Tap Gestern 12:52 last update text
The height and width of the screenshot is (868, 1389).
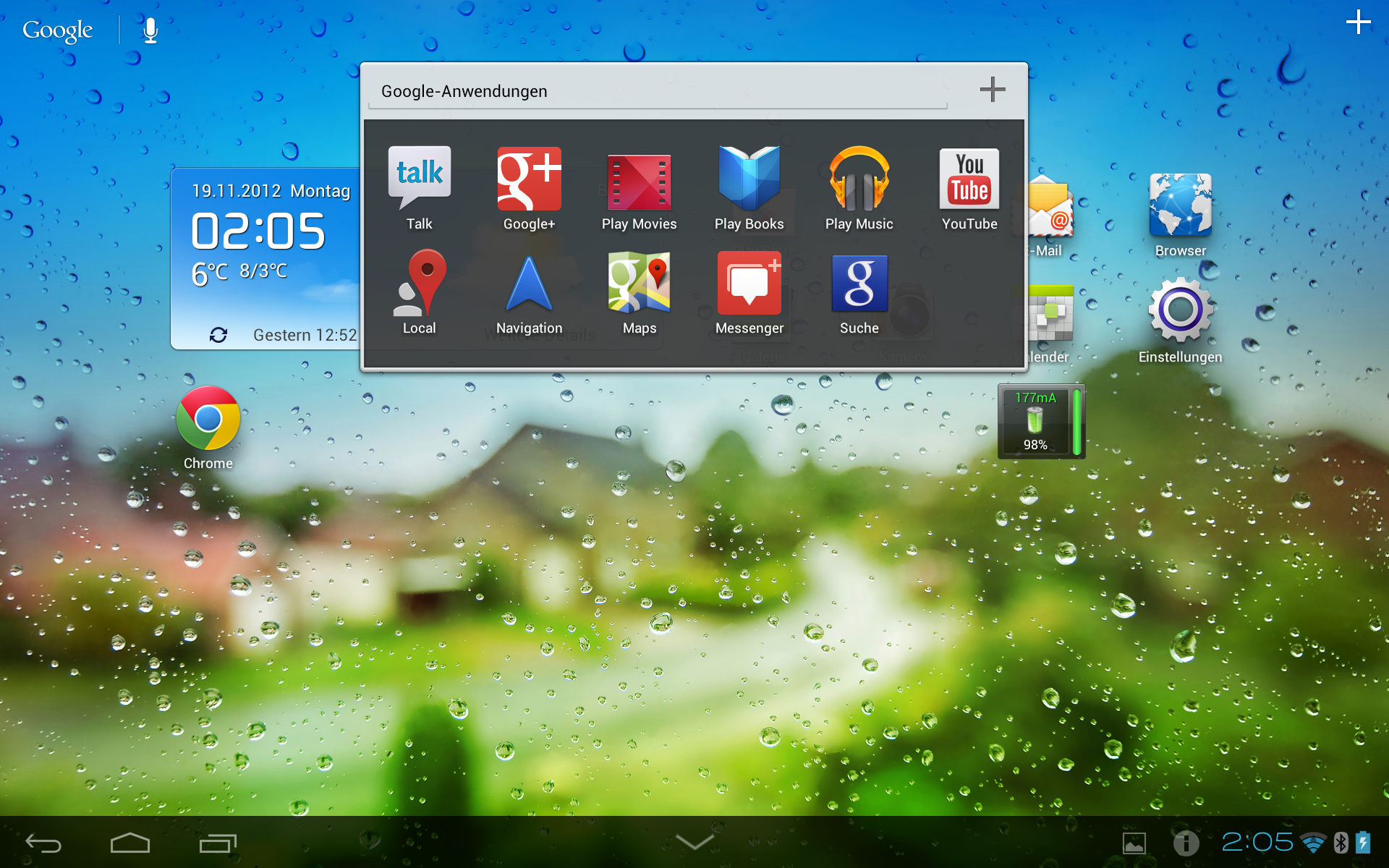click(305, 335)
